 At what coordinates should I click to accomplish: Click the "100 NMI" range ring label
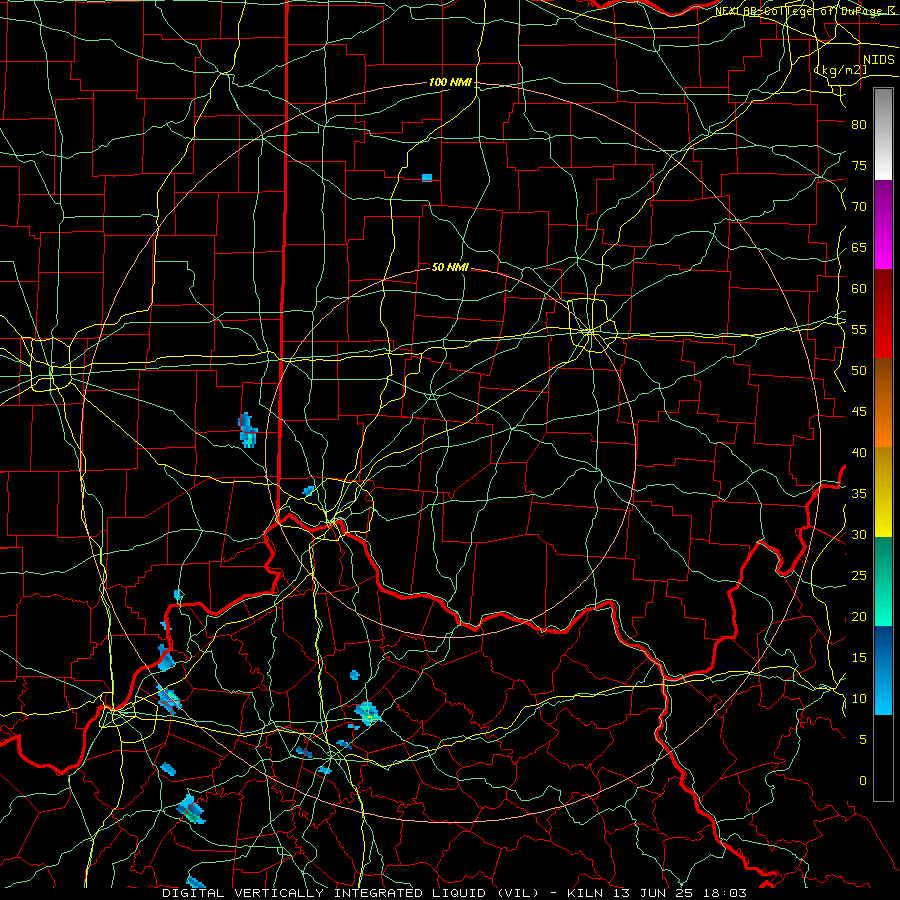(451, 83)
